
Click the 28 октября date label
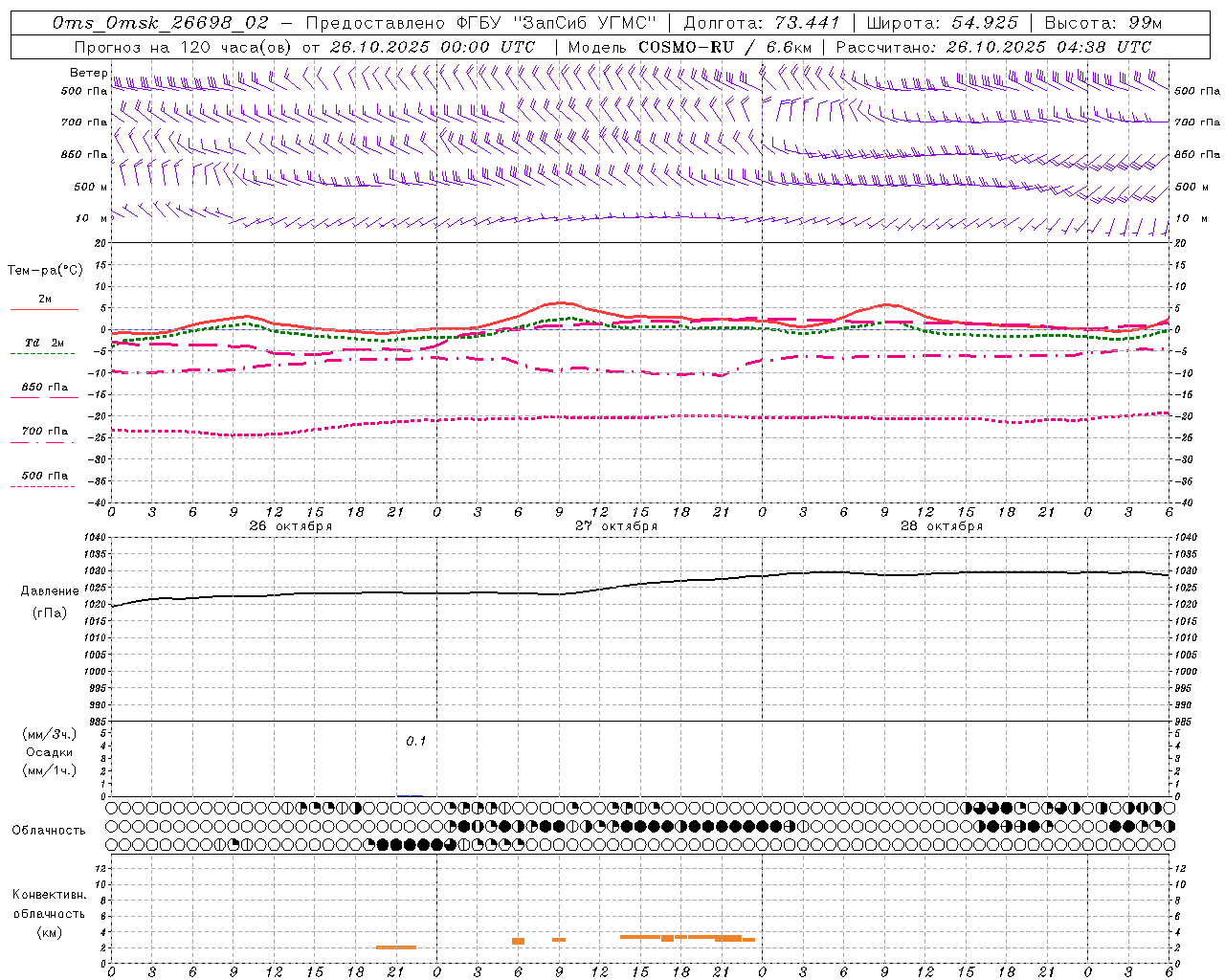(942, 526)
